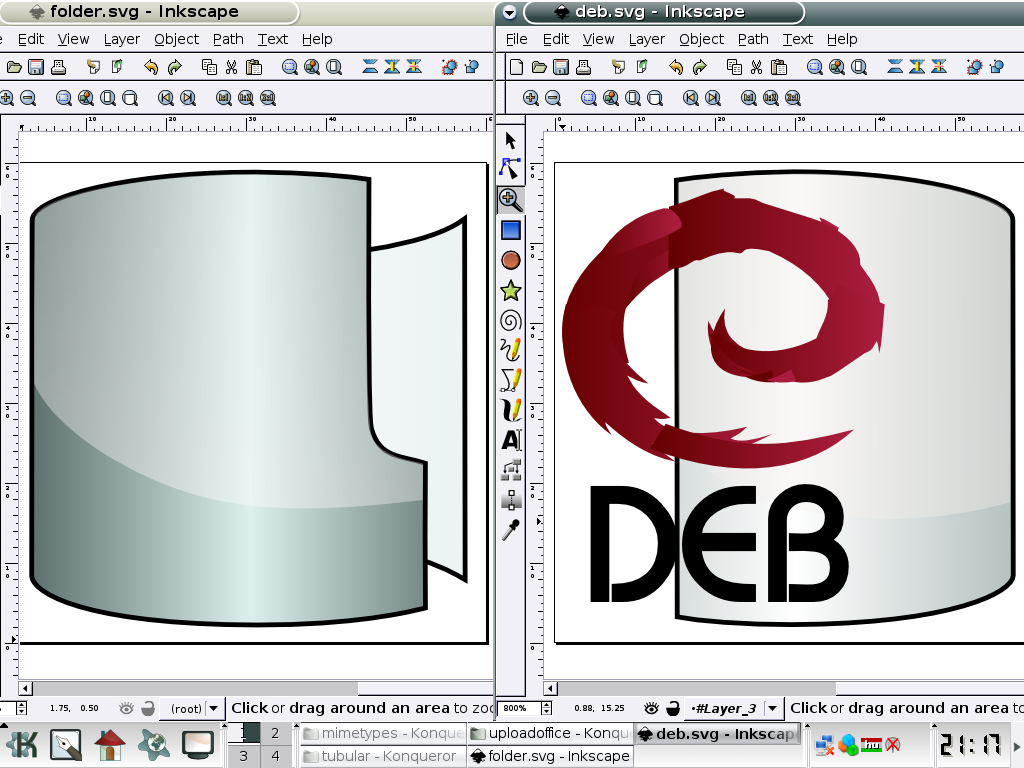The width and height of the screenshot is (1024, 768).
Task: Select the Ellipse circle tool in toolbox
Action: click(511, 261)
